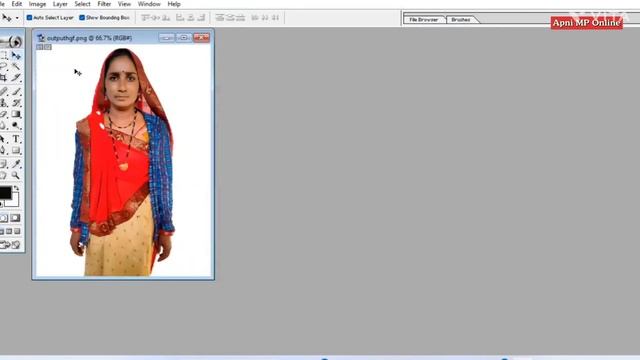
Task: Select the Type tool
Action: 16,139
